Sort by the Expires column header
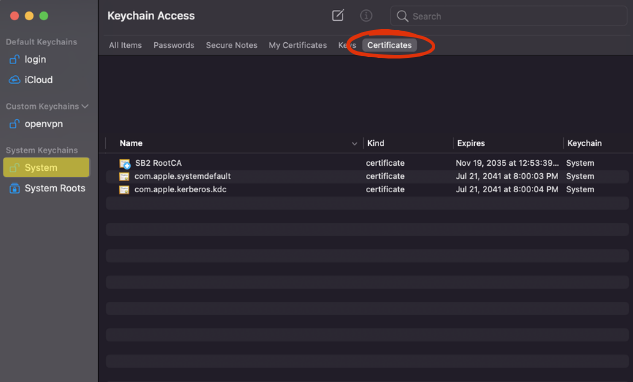633x382 pixels. pos(471,143)
